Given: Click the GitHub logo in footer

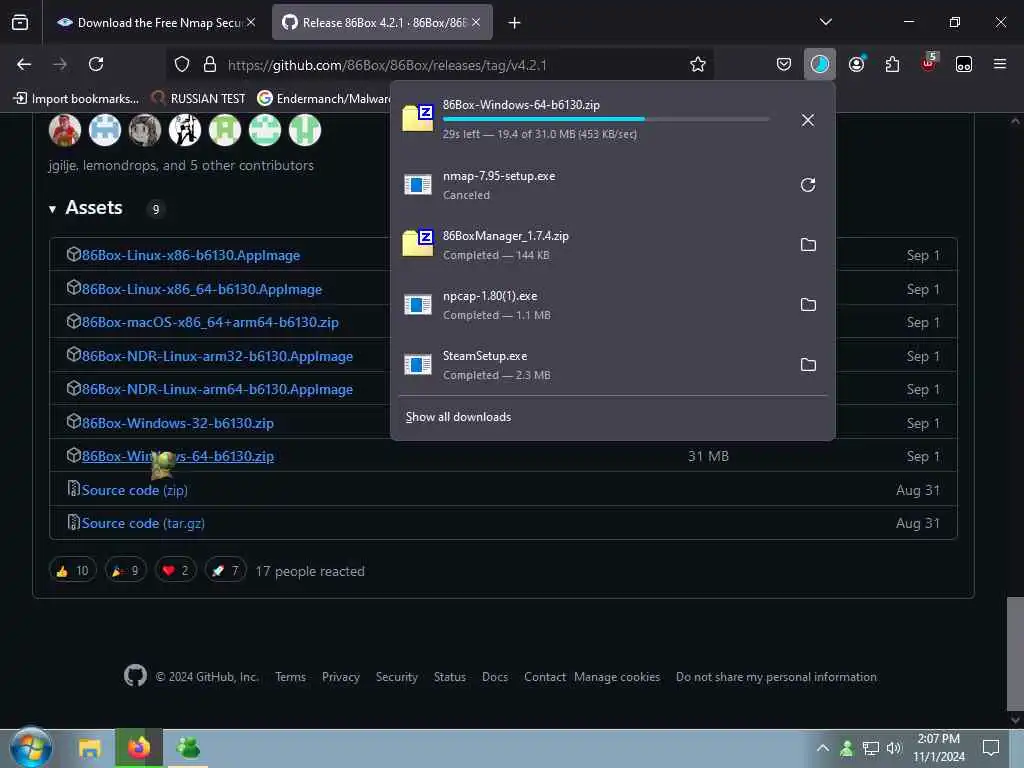Looking at the screenshot, I should point(135,675).
